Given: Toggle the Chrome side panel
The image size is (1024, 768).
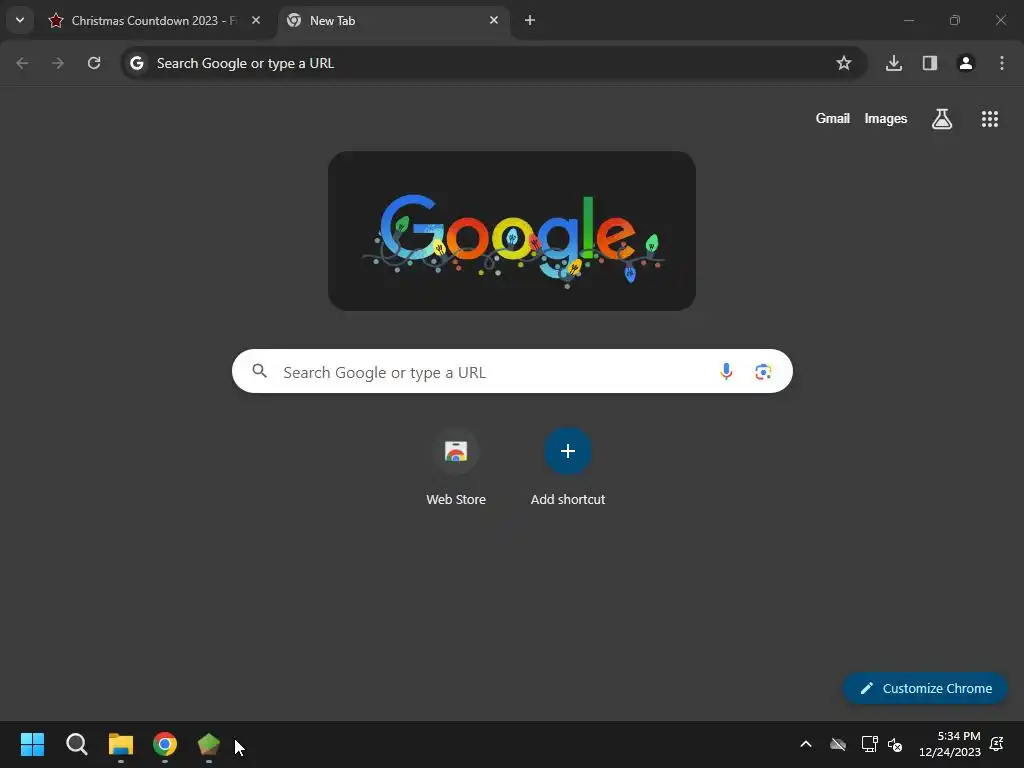Looking at the screenshot, I should [930, 63].
